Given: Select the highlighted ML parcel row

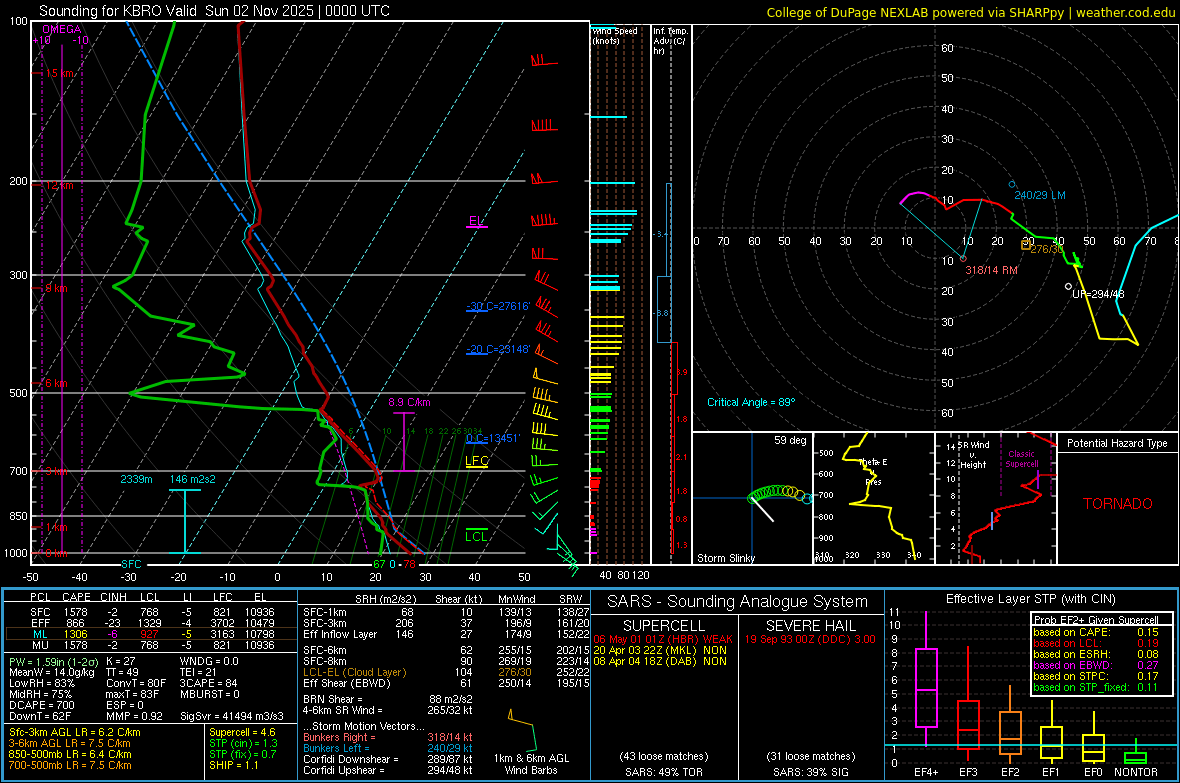Looking at the screenshot, I should tap(151, 634).
